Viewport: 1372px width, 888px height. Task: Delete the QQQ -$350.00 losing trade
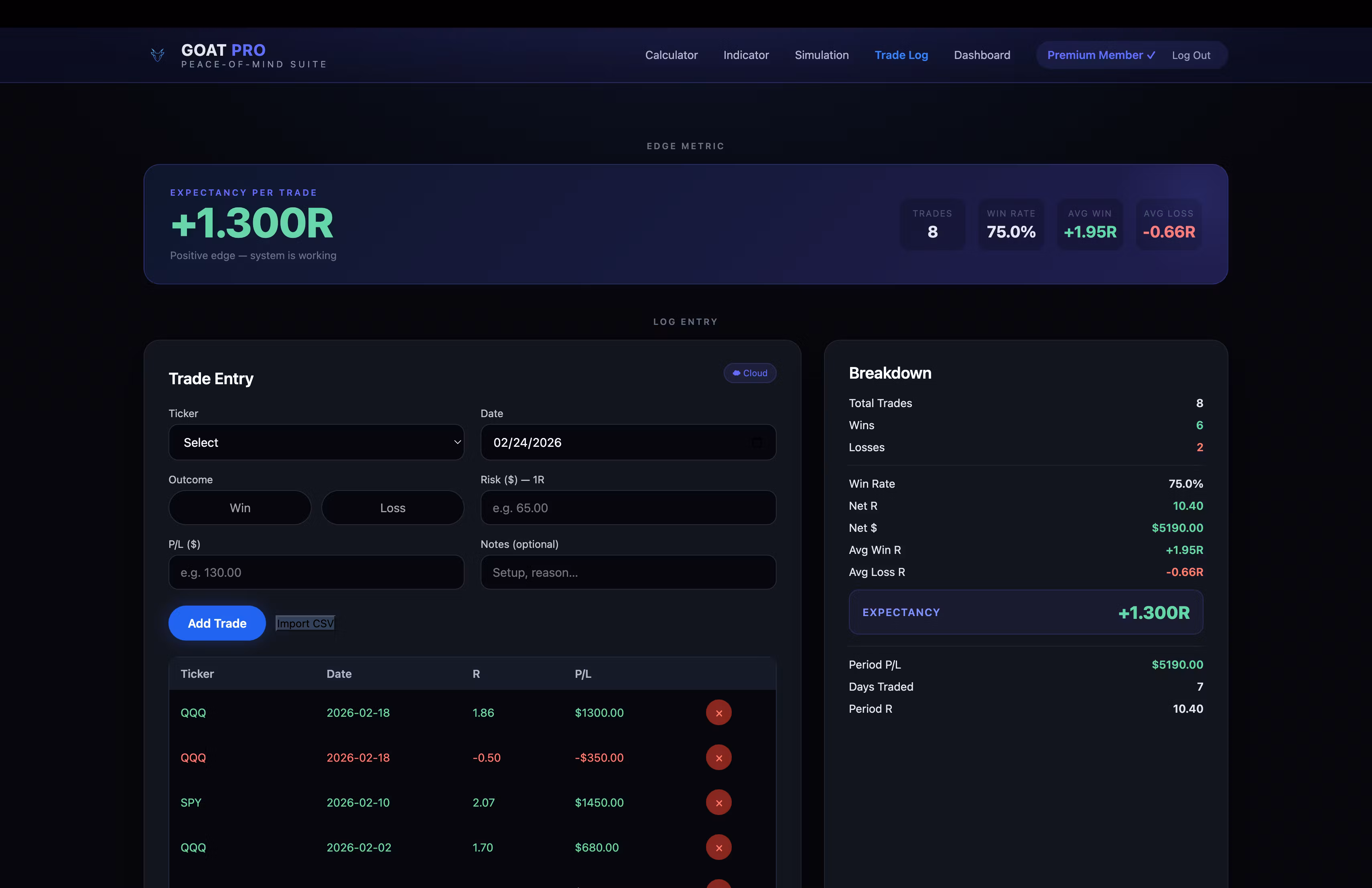point(718,758)
